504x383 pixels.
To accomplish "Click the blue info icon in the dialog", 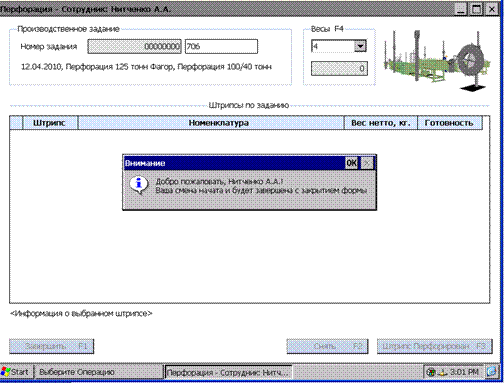I will (x=139, y=185).
